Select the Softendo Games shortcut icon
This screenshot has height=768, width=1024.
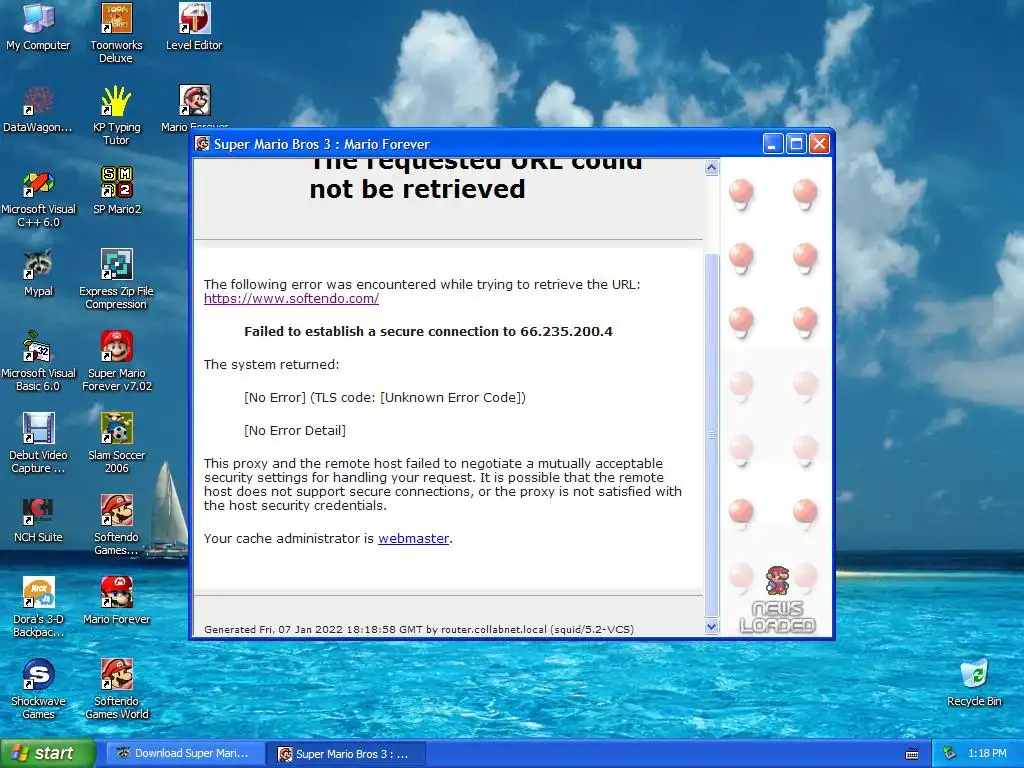116,511
